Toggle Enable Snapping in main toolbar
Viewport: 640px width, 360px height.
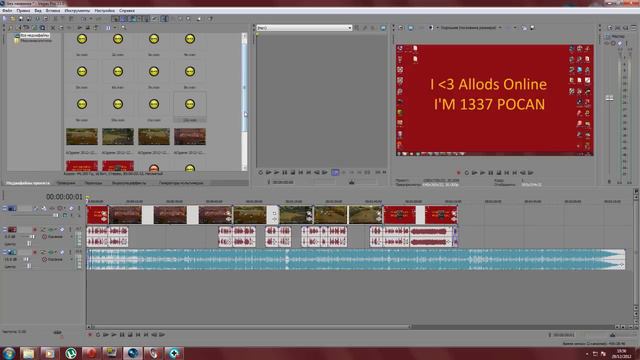click(116, 19)
